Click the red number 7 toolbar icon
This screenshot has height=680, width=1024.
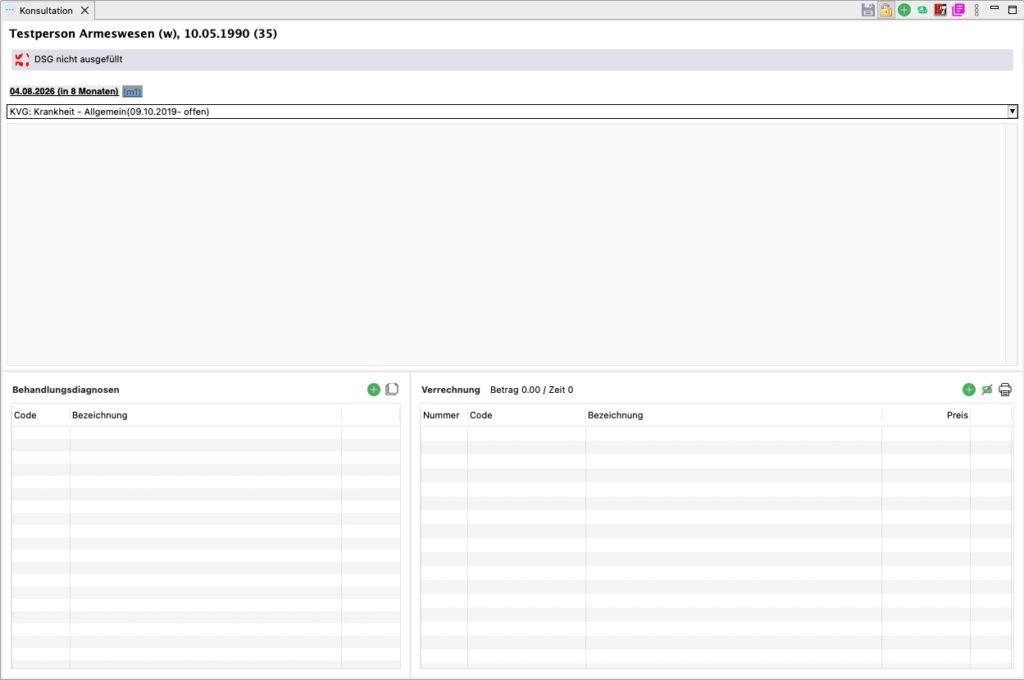tap(940, 10)
